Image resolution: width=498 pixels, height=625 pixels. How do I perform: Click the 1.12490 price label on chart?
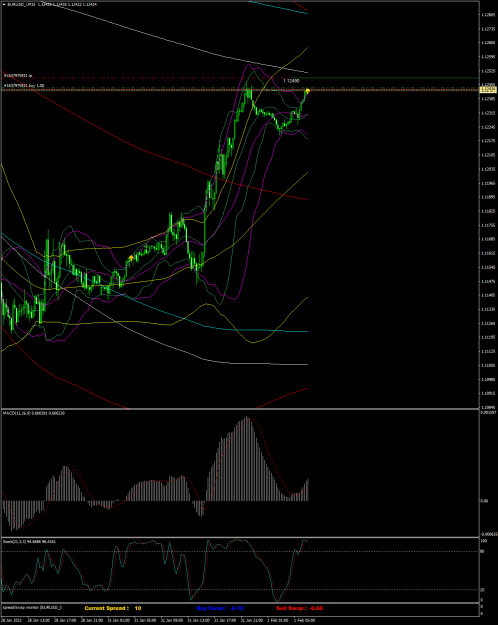pos(291,81)
